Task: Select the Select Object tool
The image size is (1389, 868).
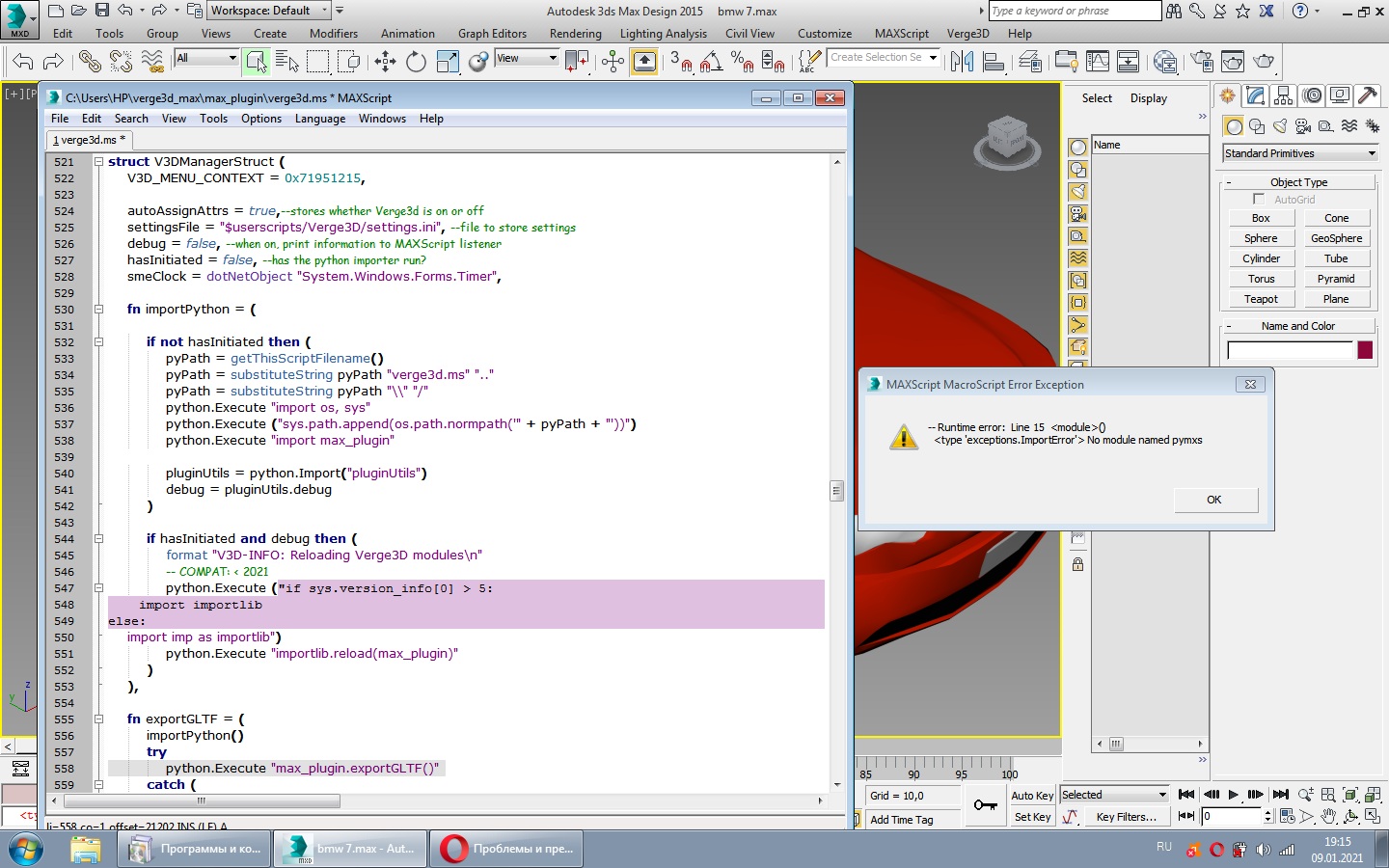Action: pos(256,62)
